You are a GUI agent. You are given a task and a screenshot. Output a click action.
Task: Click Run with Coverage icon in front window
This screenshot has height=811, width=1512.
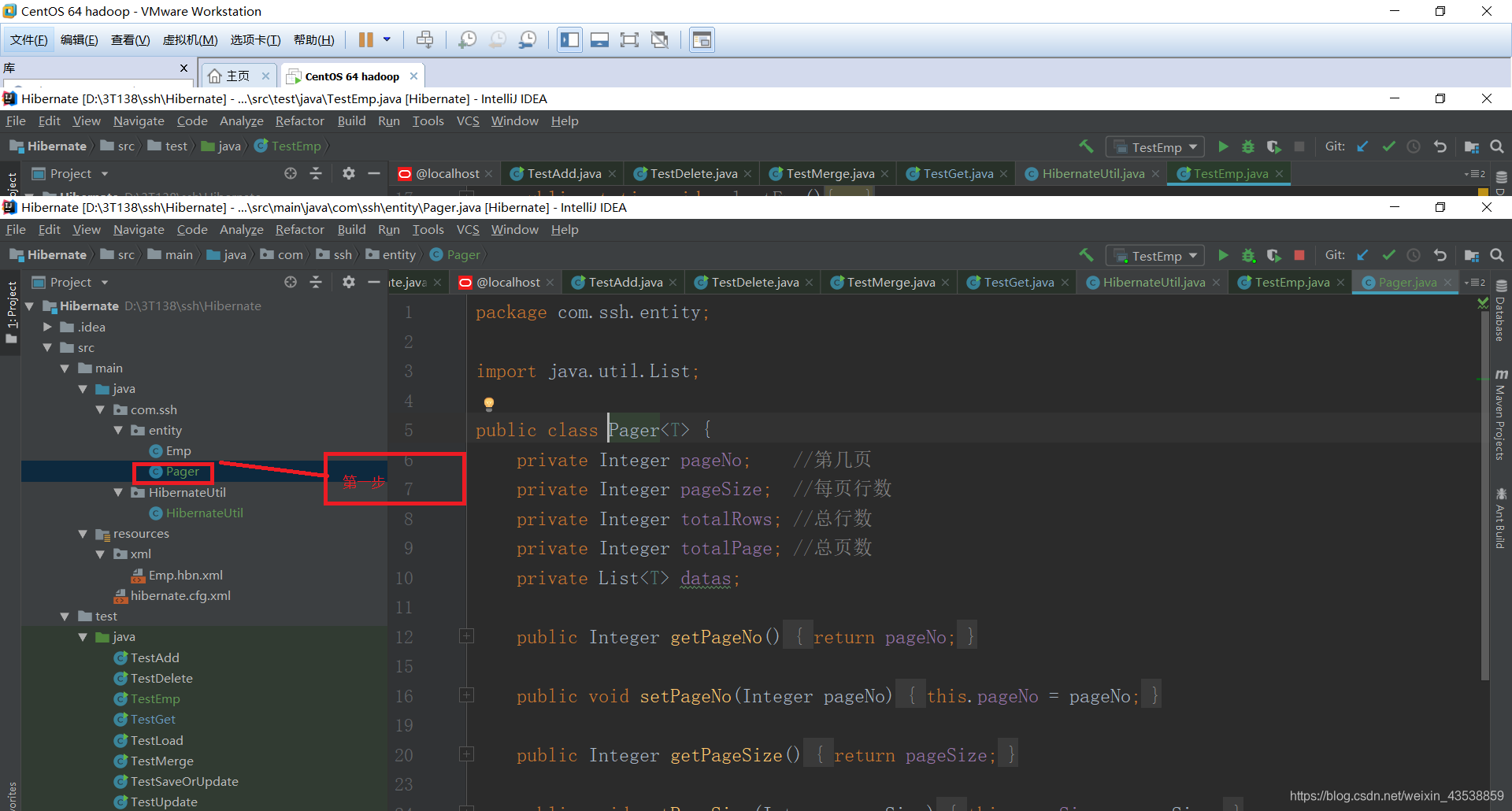(x=1273, y=255)
